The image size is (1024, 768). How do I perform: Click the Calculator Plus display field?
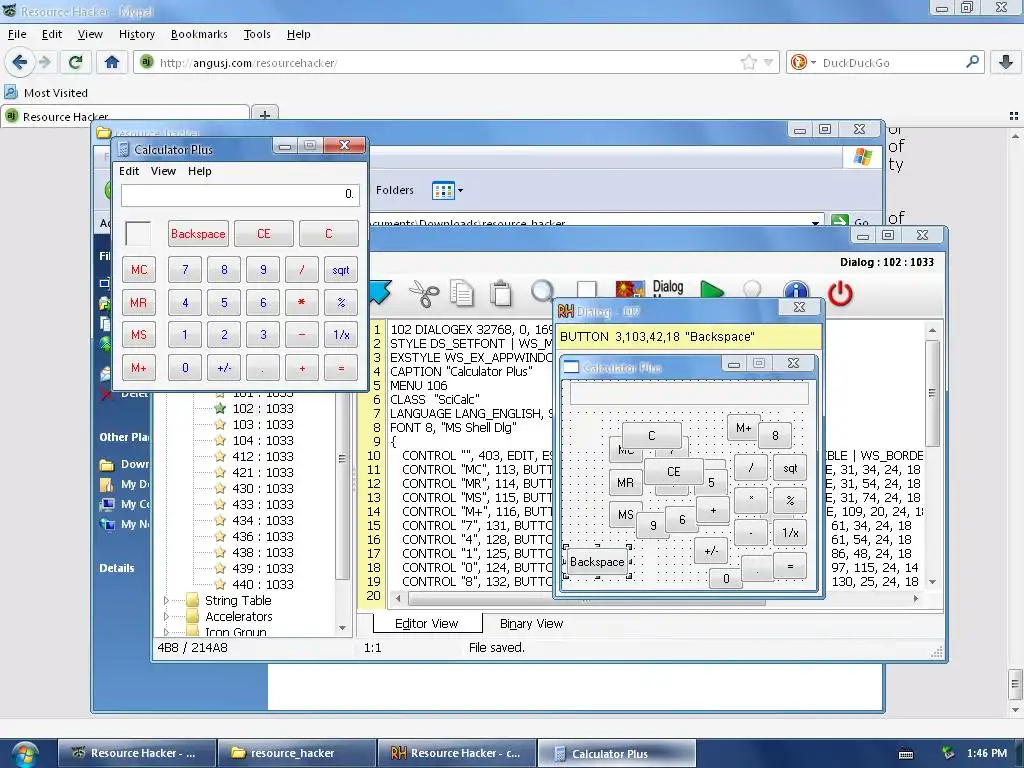(x=240, y=195)
